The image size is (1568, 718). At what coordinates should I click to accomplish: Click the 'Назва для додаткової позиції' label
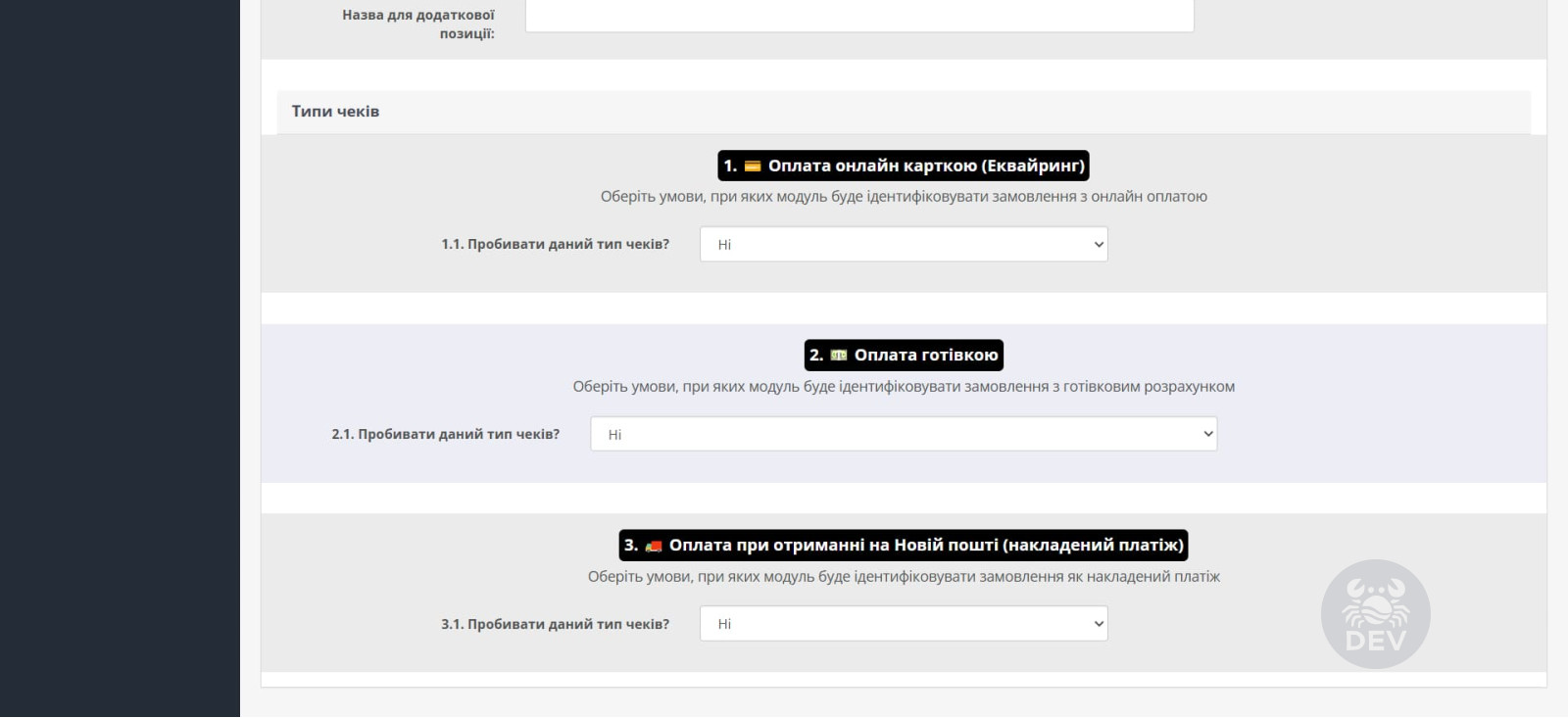418,24
